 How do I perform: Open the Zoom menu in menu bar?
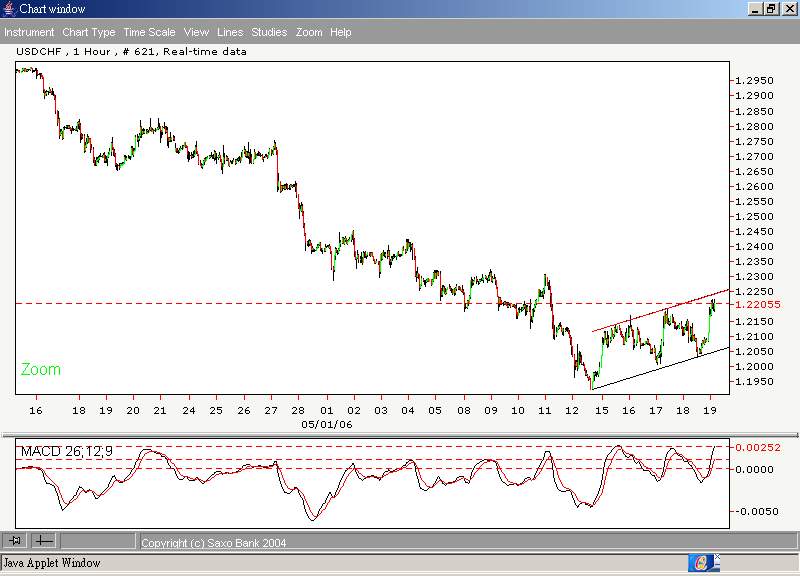[x=309, y=32]
